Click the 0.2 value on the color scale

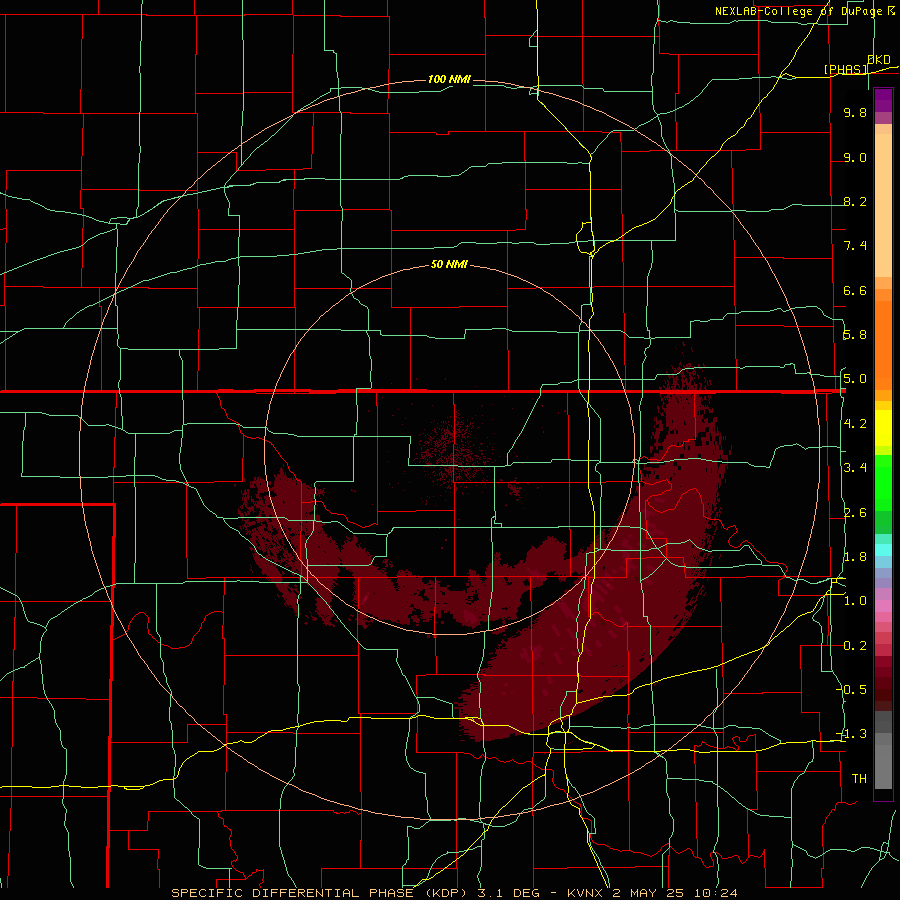(855, 646)
